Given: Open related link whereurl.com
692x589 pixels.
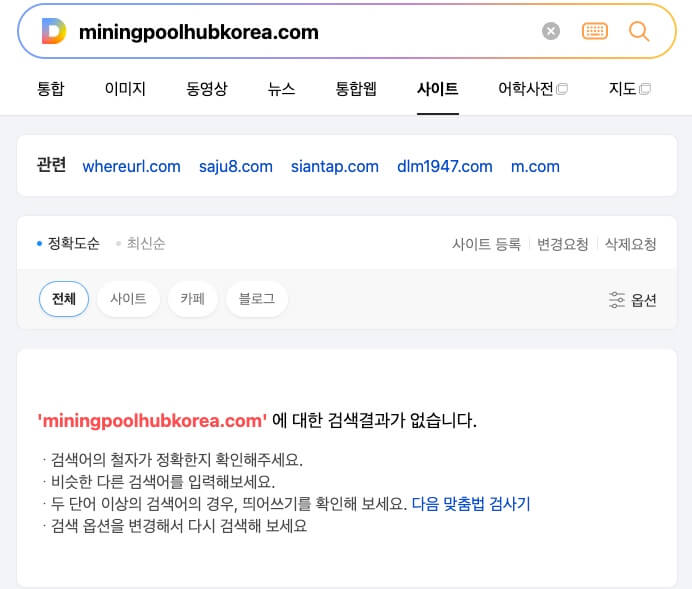Looking at the screenshot, I should click(x=132, y=166).
